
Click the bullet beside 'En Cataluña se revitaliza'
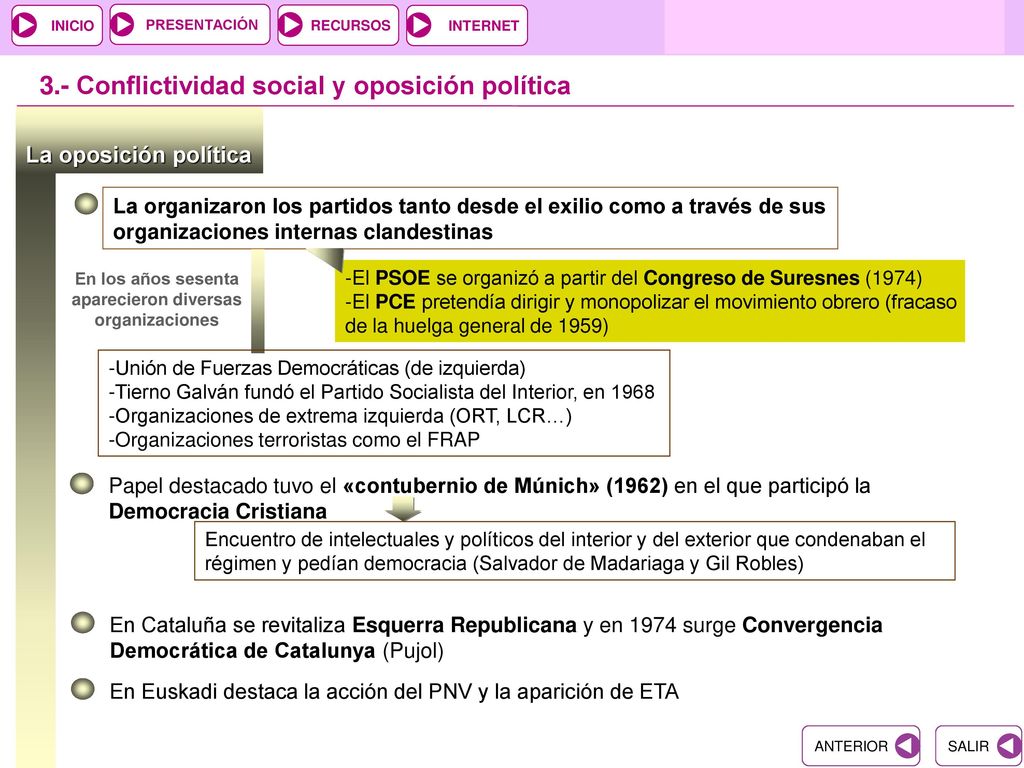tap(83, 623)
